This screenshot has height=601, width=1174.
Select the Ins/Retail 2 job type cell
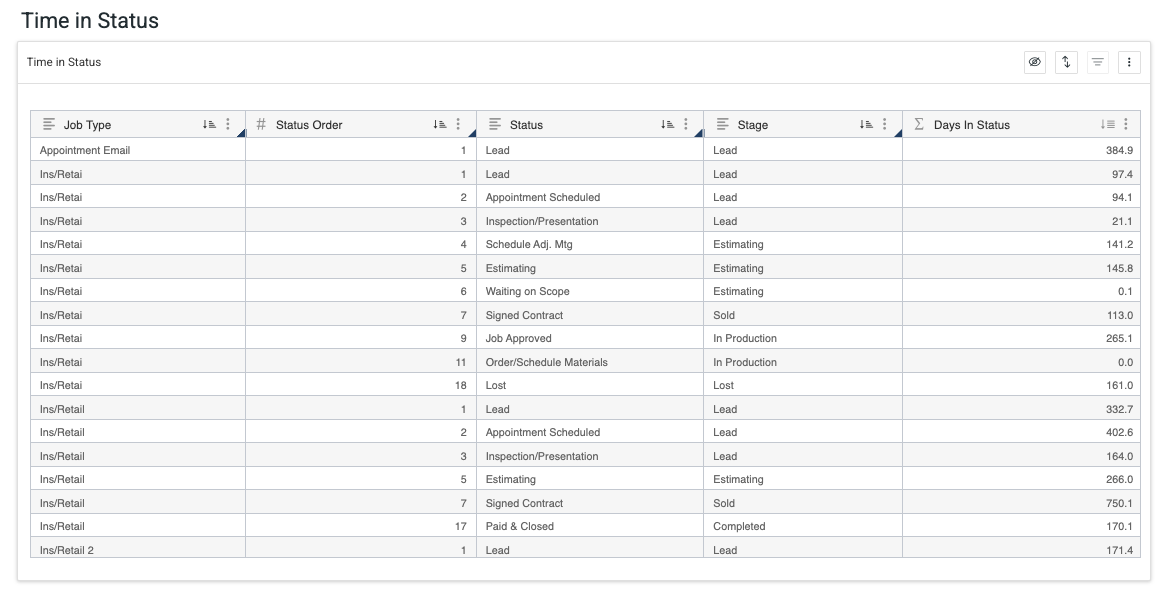tap(138, 549)
